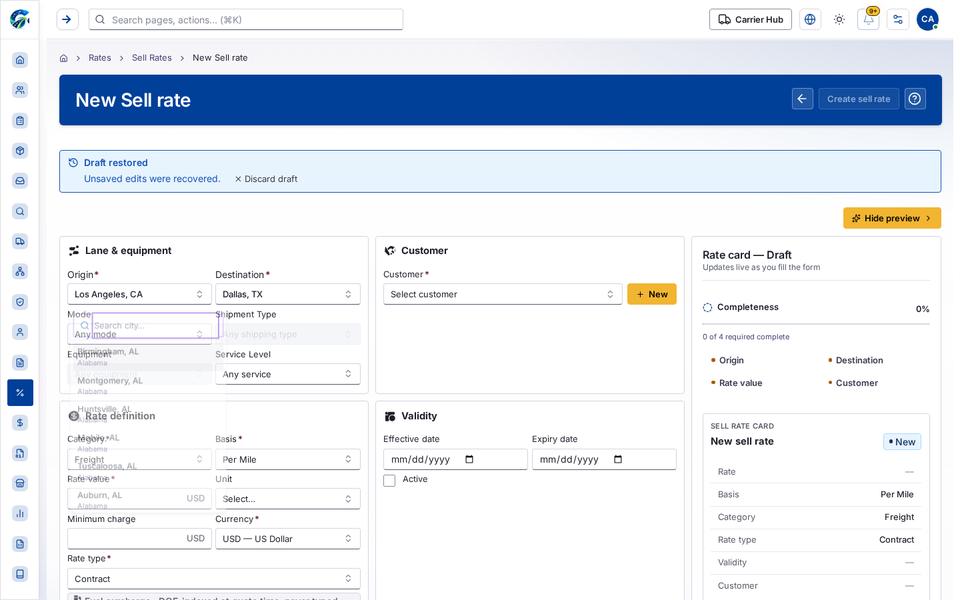Open the sliders settings icon
The image size is (960, 600).
898,20
